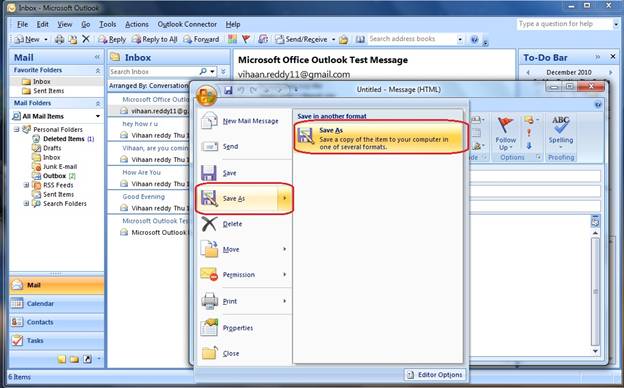Expand the Permission submenu in Office menu
This screenshot has width=624, height=388.
point(285,275)
